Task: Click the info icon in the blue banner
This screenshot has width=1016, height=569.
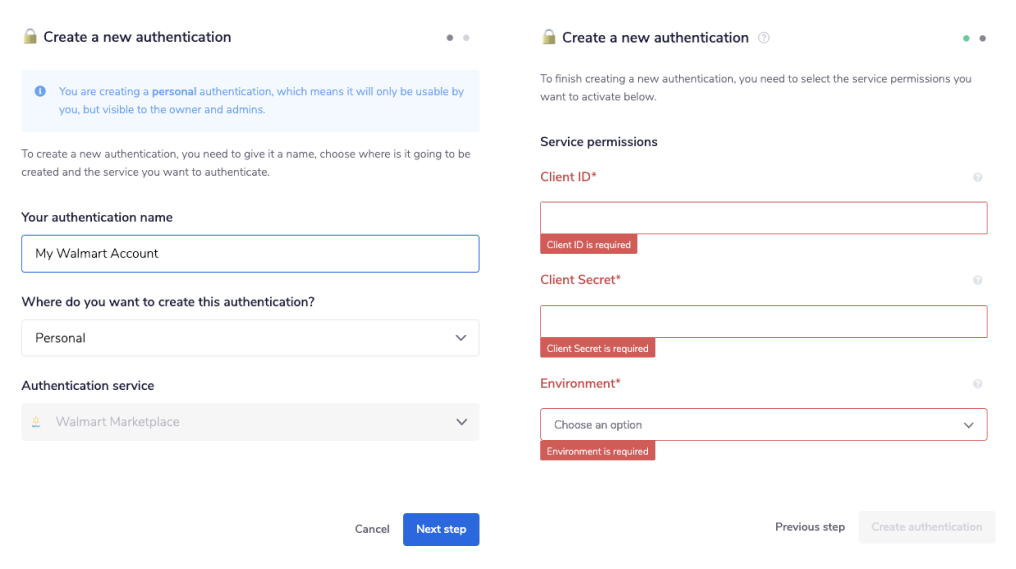Action: tap(40, 91)
